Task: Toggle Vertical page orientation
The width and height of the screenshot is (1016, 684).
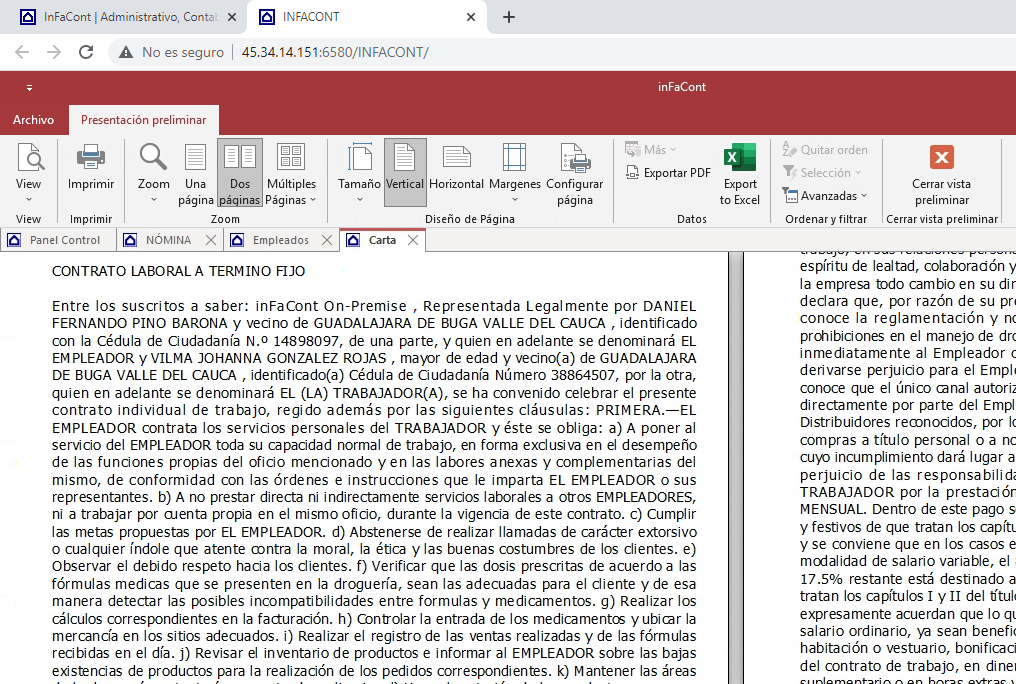Action: 405,172
